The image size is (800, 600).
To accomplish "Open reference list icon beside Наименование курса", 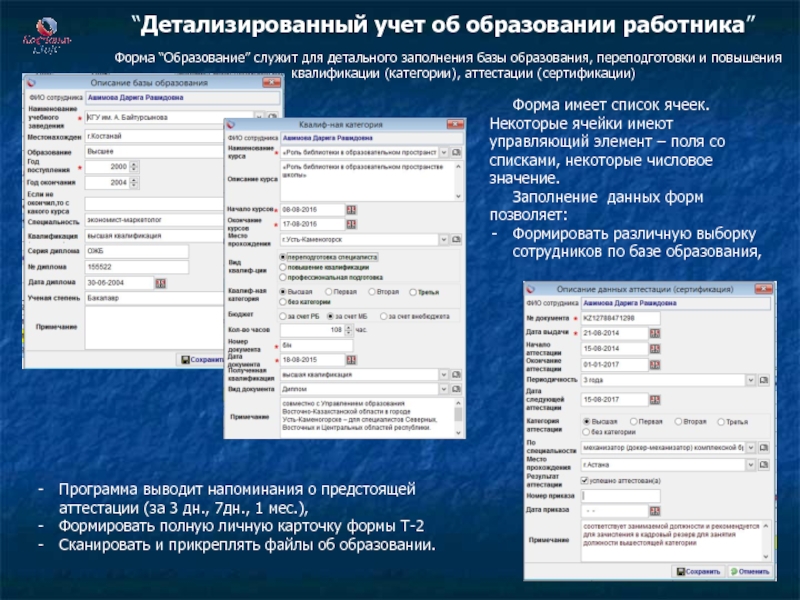I will click(x=457, y=152).
